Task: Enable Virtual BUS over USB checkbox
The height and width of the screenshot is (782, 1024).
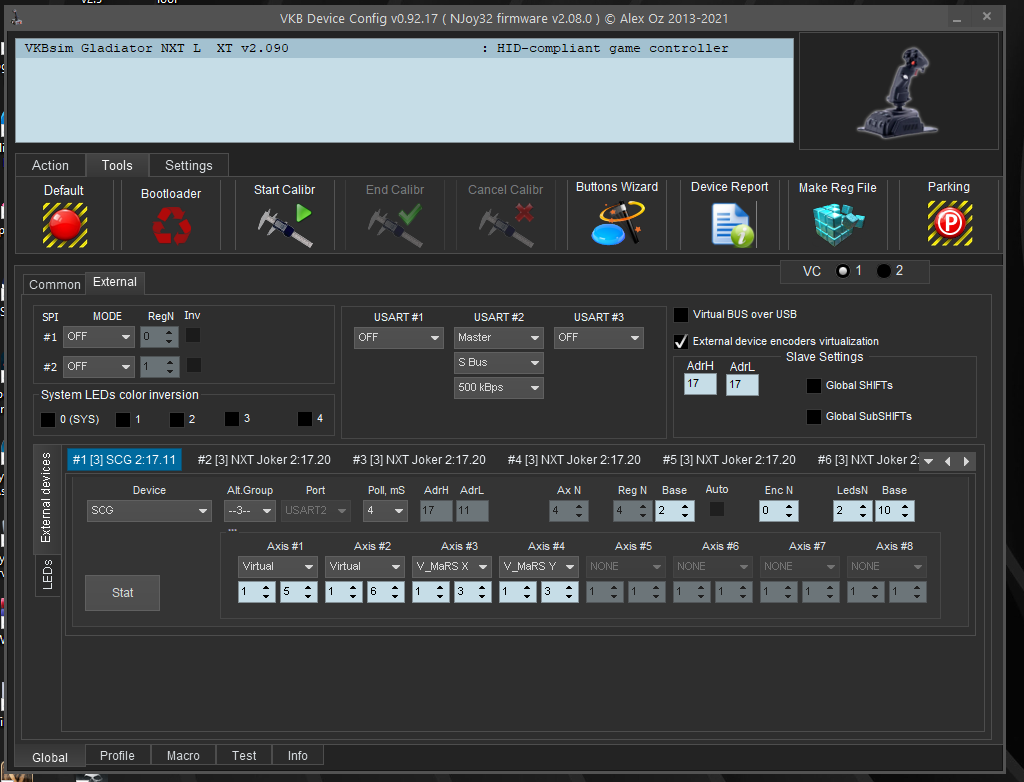Action: point(681,314)
